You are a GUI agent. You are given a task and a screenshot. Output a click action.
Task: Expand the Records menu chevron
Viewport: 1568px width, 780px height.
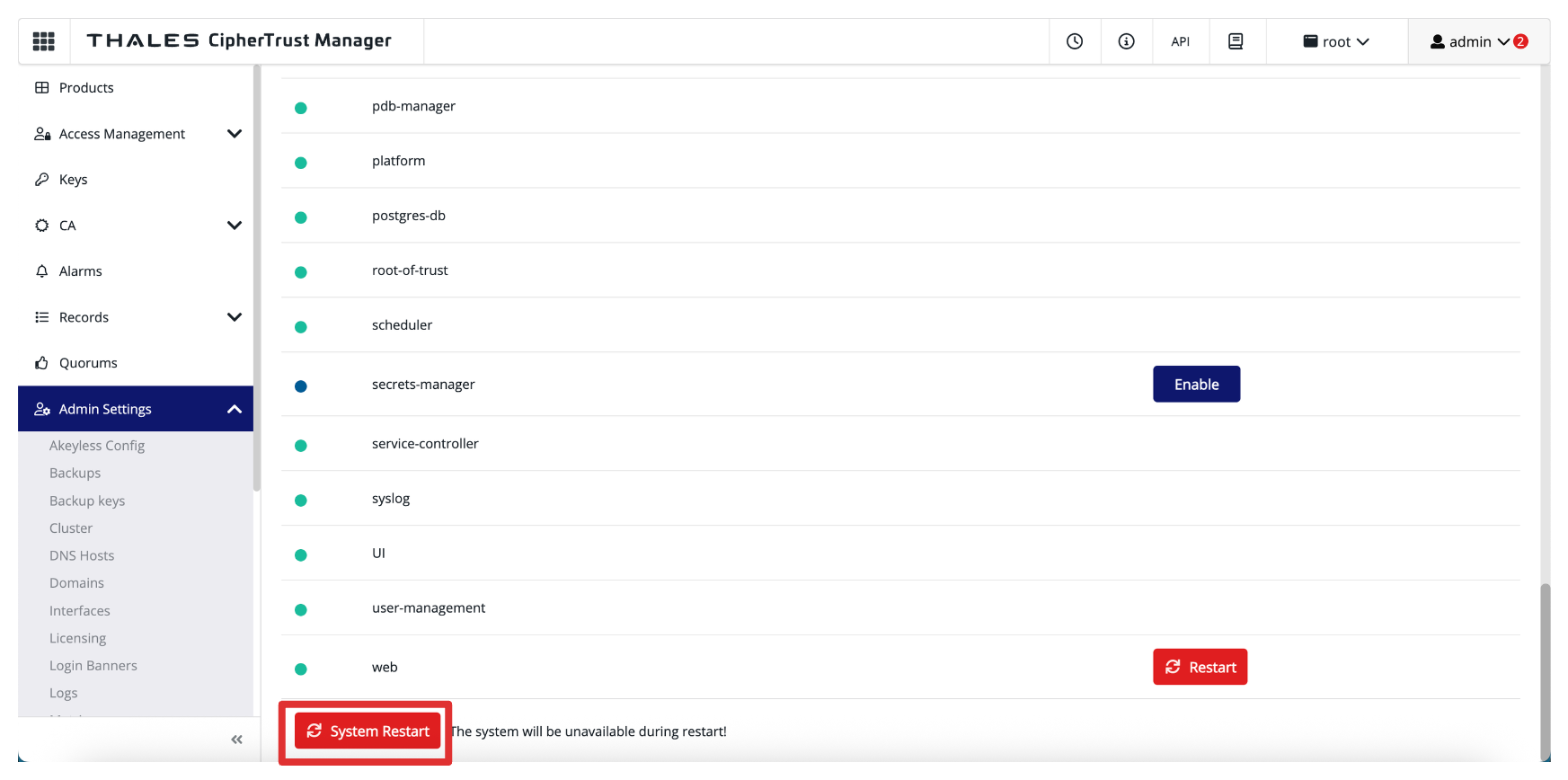(235, 317)
